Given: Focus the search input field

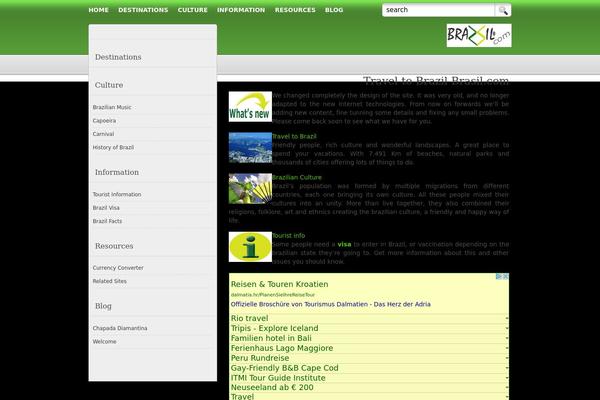Looking at the screenshot, I should [x=438, y=10].
